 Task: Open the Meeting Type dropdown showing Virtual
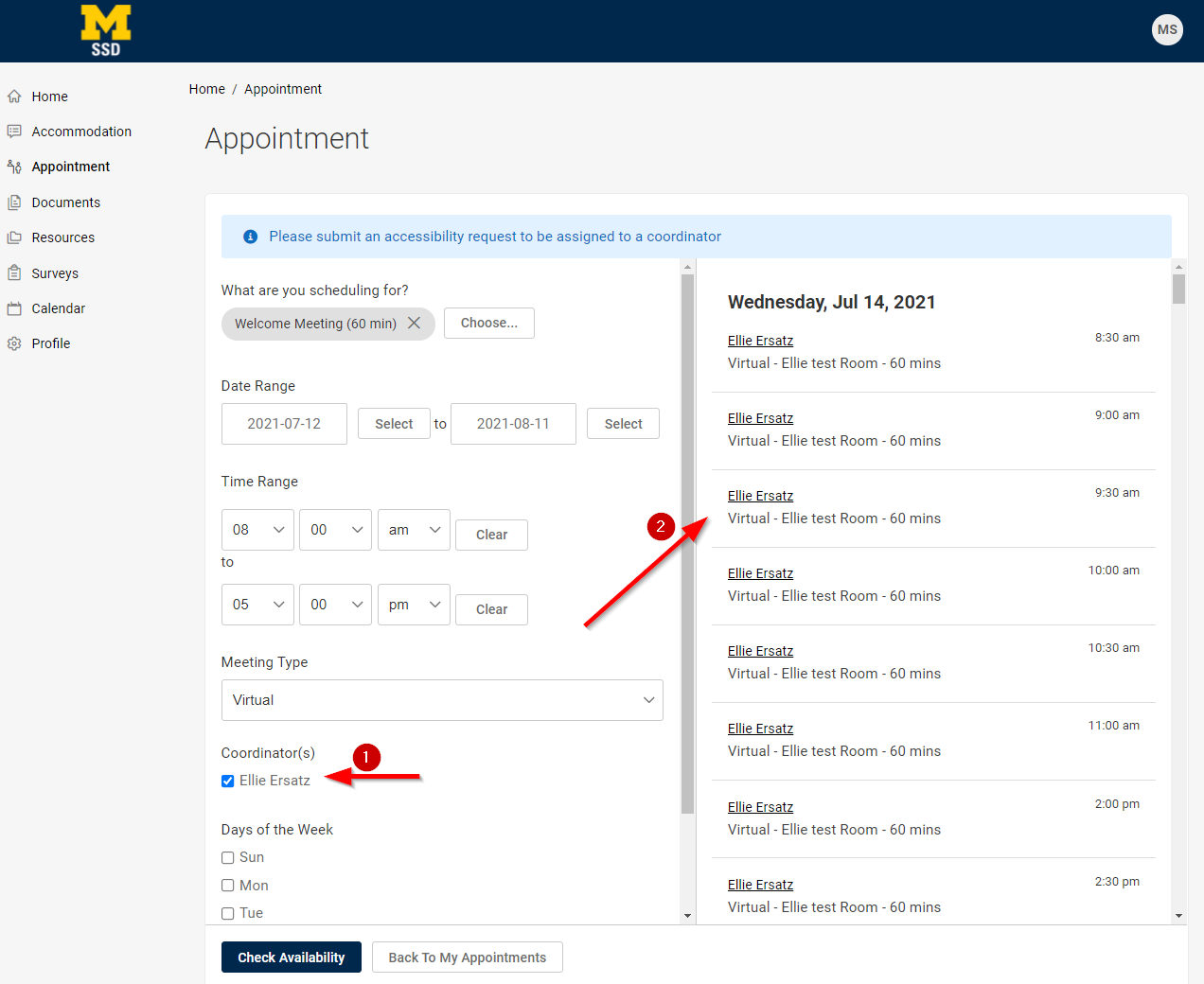(x=441, y=699)
